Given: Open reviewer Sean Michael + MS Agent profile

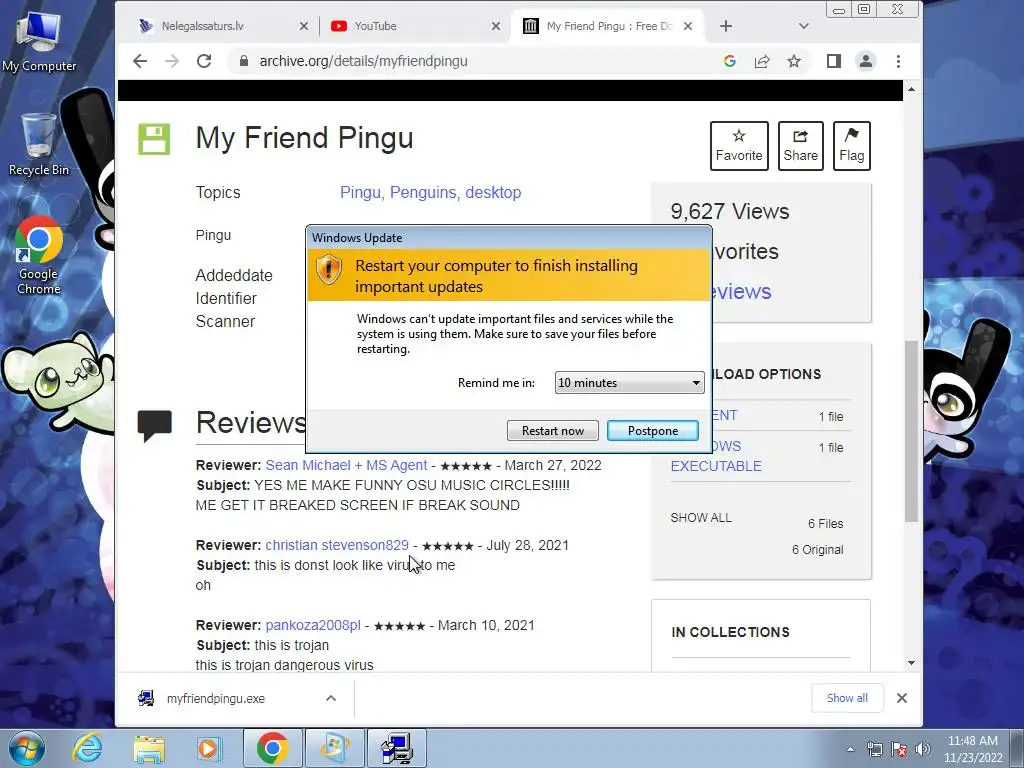Looking at the screenshot, I should coord(346,465).
